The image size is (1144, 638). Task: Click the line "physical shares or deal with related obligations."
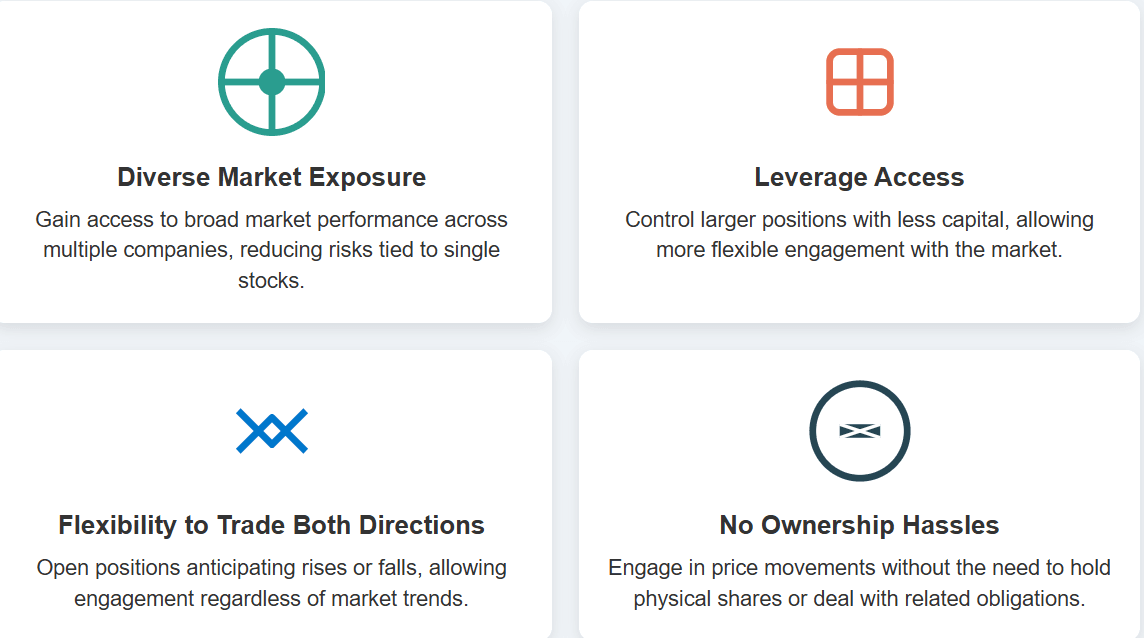click(859, 599)
